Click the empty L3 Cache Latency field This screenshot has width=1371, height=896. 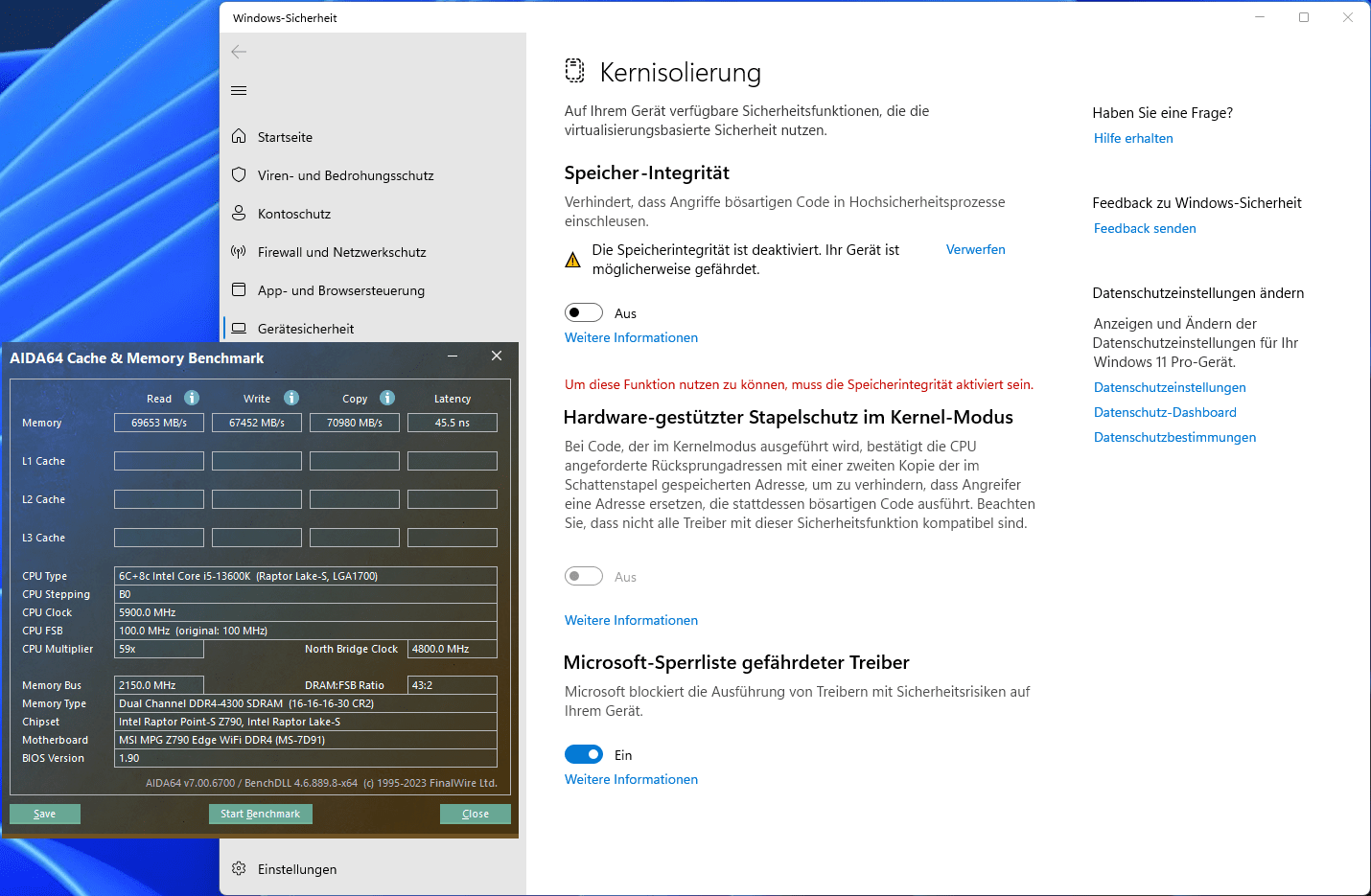pyautogui.click(x=453, y=538)
